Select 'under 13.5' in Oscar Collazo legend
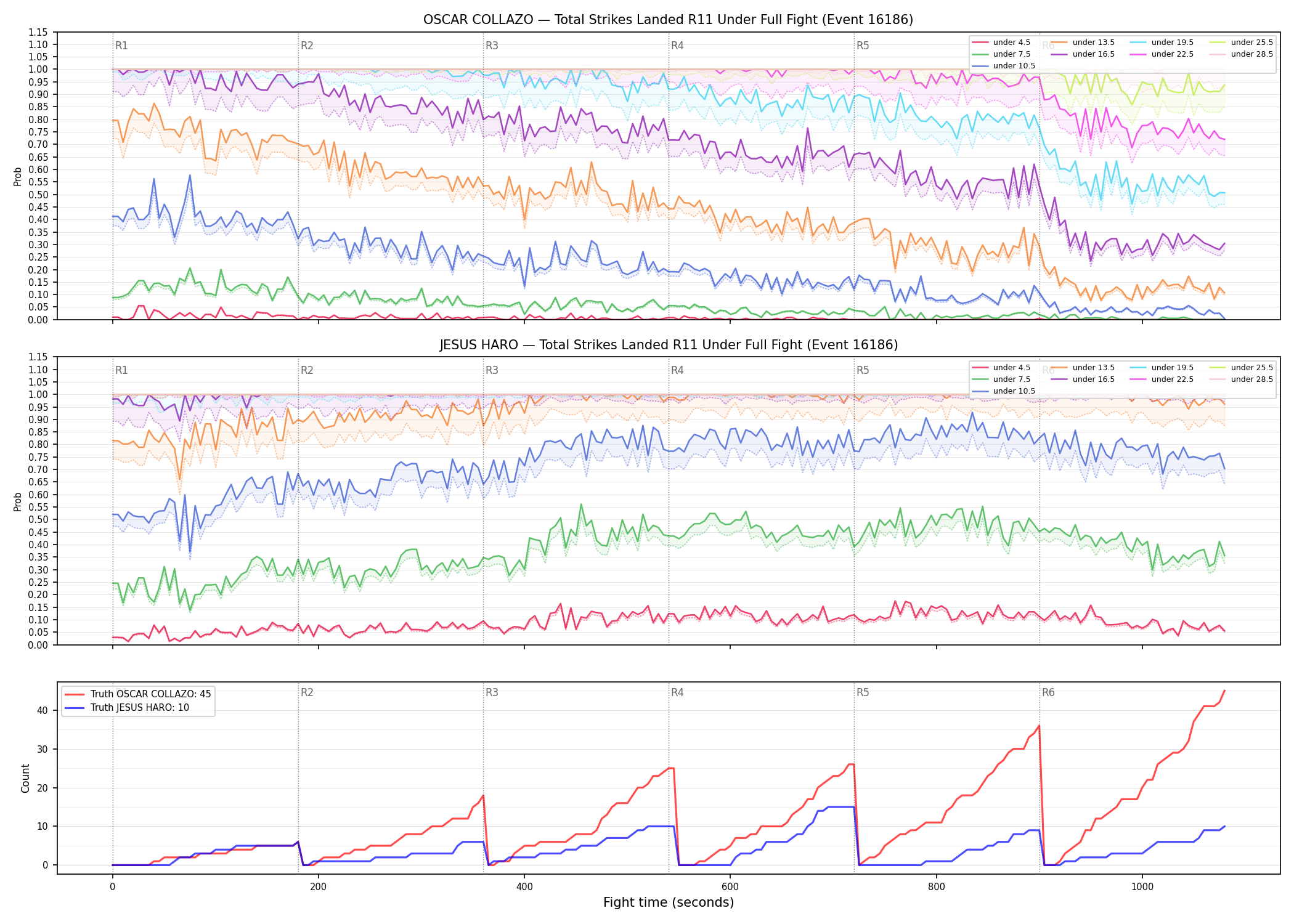The width and height of the screenshot is (1294, 924). (x=1083, y=43)
